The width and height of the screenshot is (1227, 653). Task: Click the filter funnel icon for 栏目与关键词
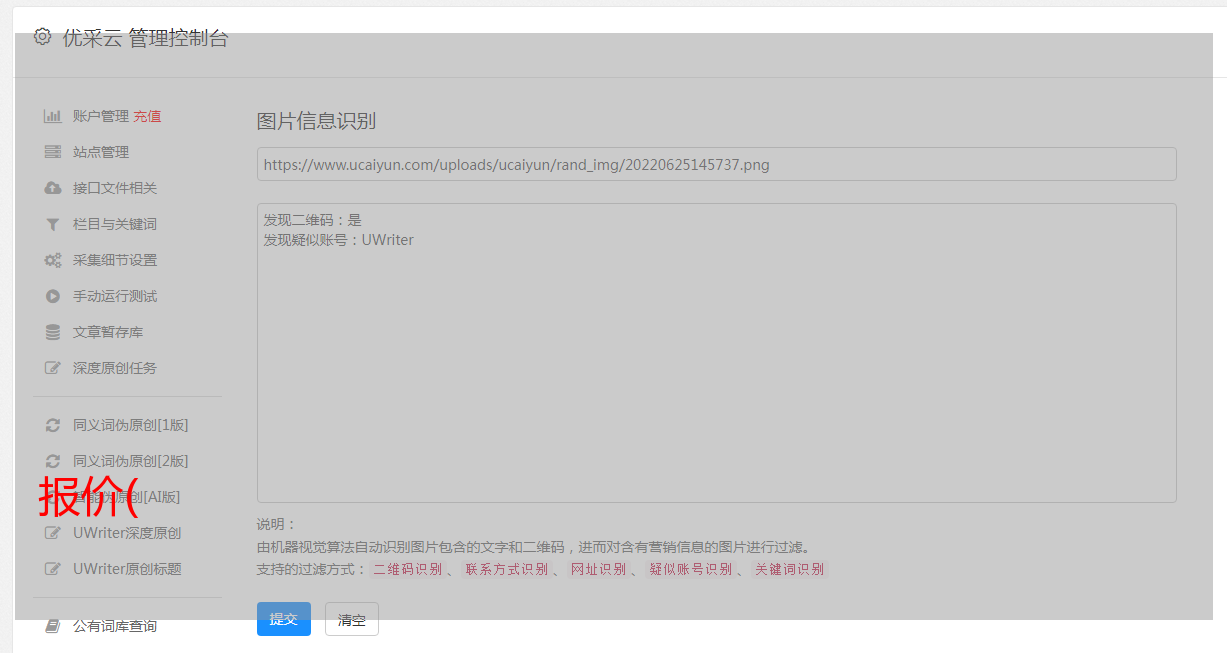click(x=53, y=224)
